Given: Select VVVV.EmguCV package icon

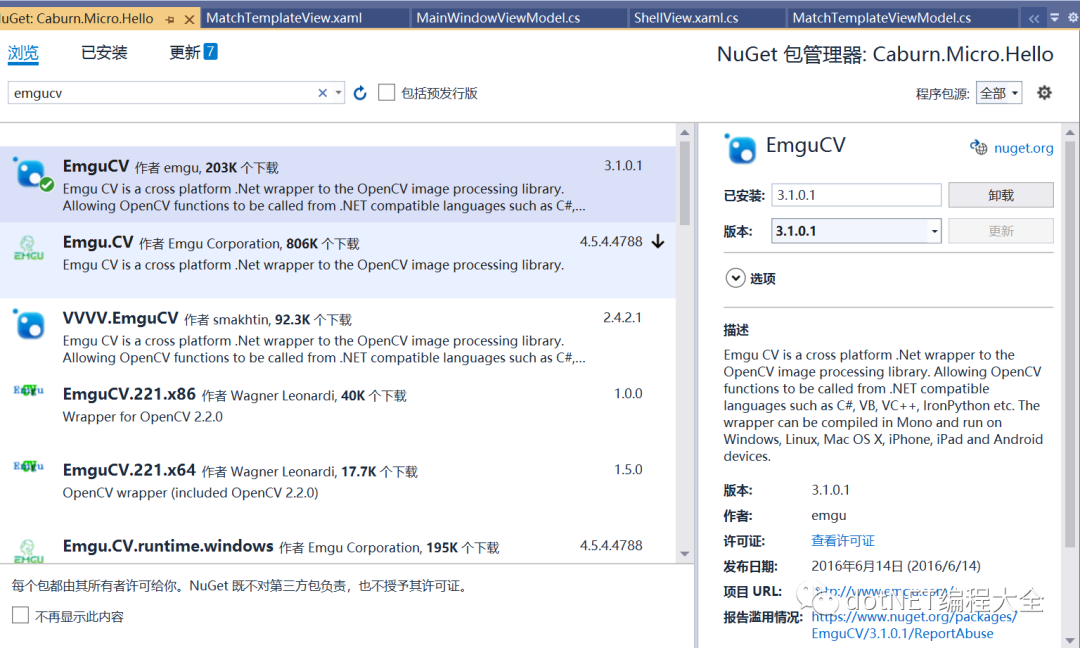Looking at the screenshot, I should [x=30, y=324].
